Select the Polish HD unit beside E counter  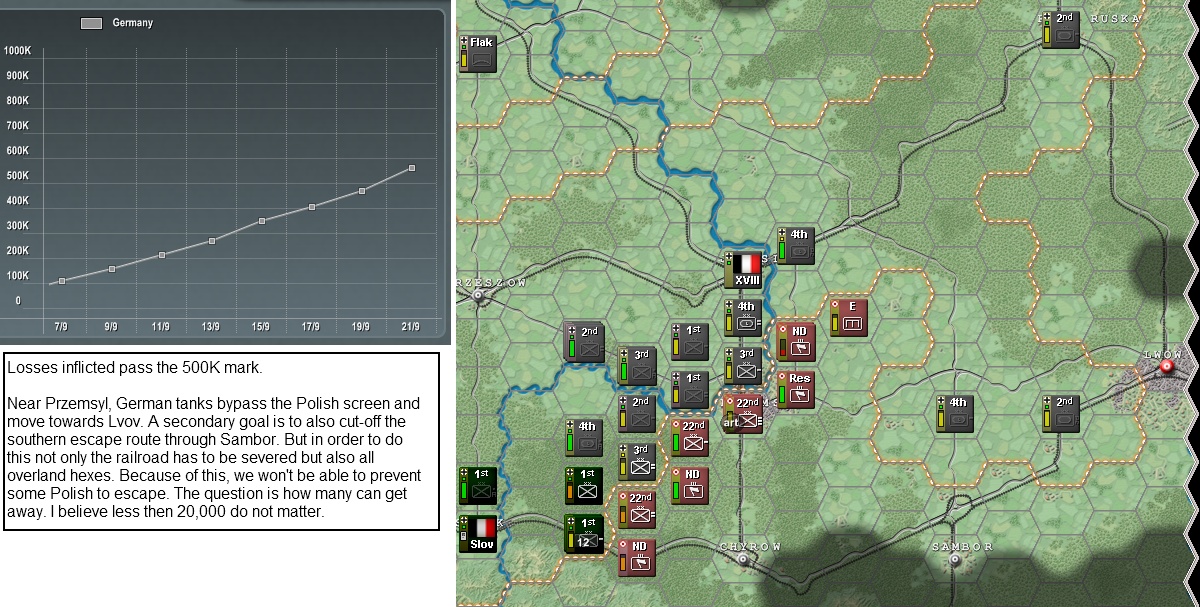pos(796,341)
